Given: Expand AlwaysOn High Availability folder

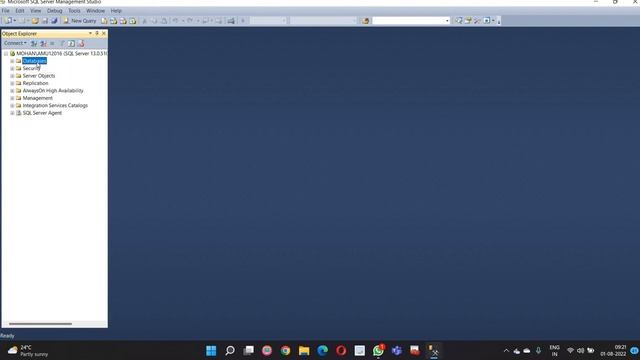Looking at the screenshot, I should 12,91.
